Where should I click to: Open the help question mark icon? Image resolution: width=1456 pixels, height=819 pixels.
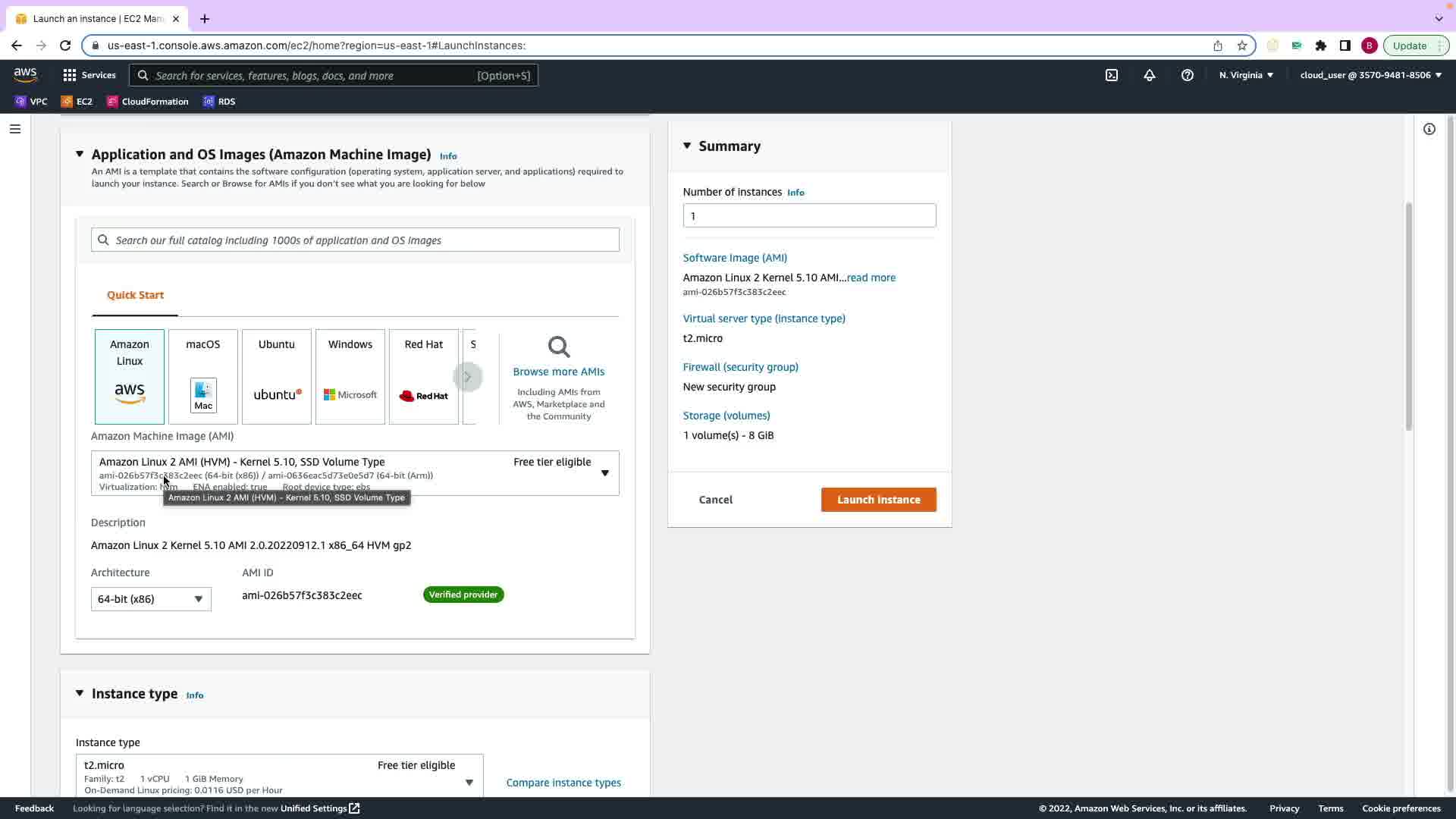(x=1188, y=75)
